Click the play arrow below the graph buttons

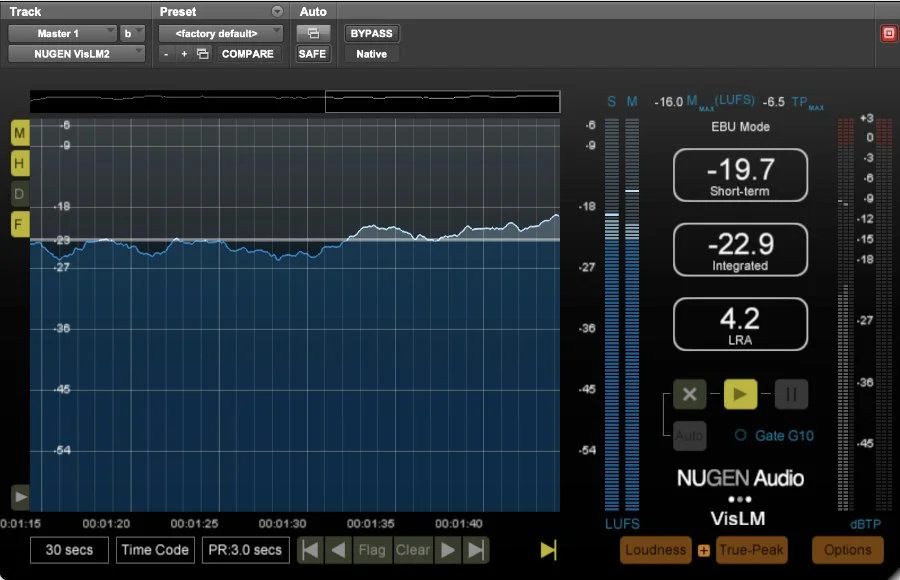20,497
